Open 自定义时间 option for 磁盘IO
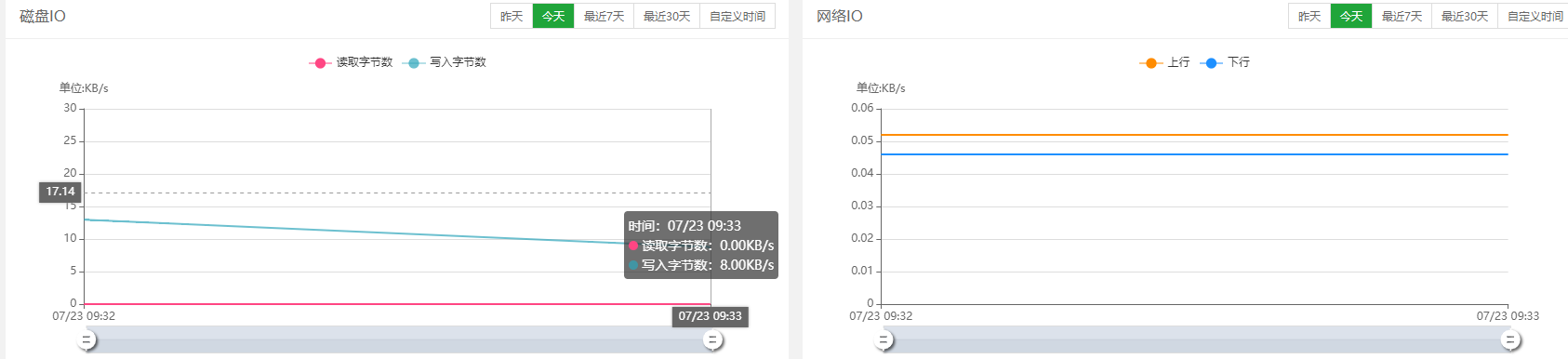1568x359 pixels. tap(737, 17)
